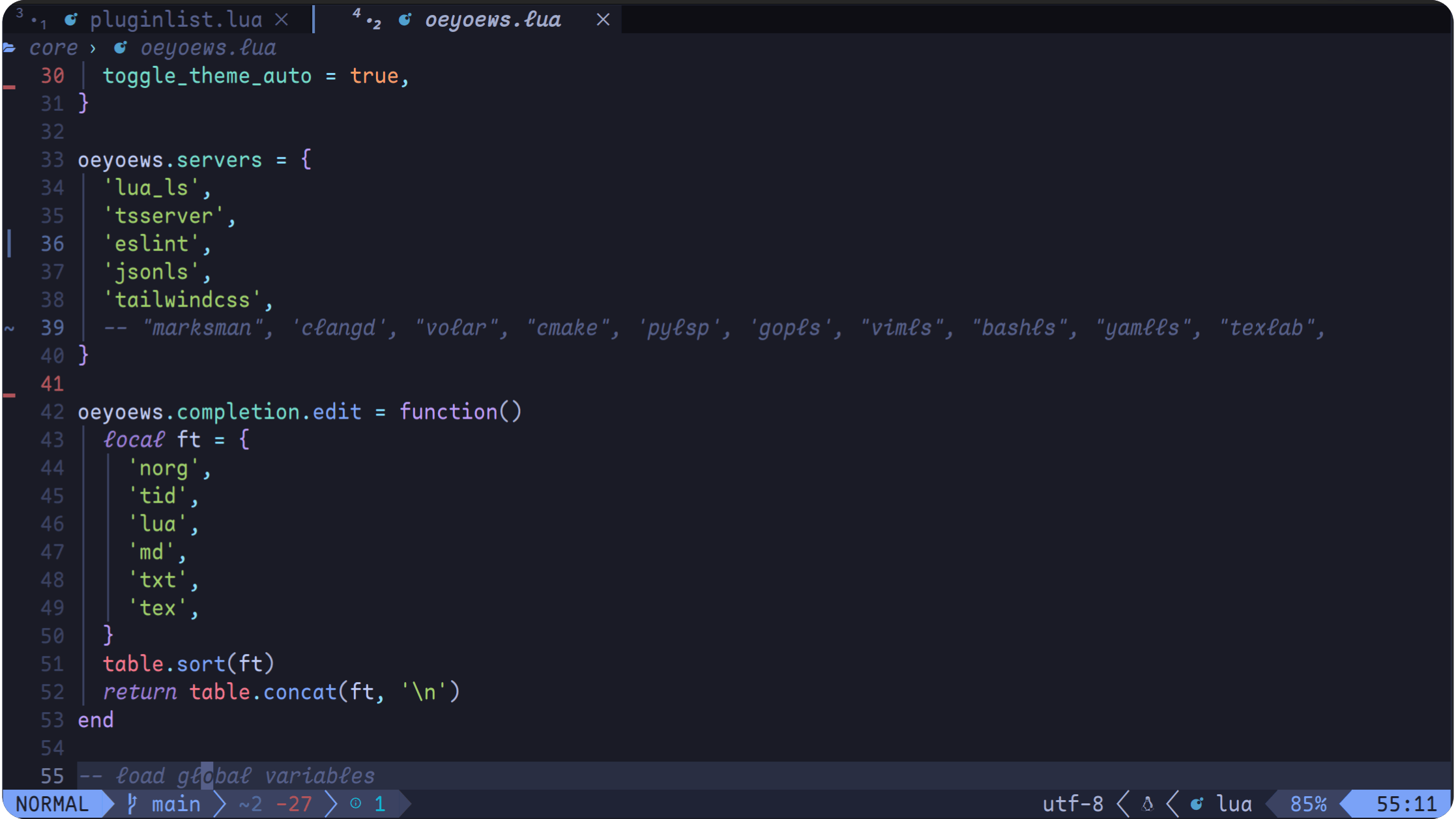This screenshot has width=1456, height=819.
Task: Click the Lua filetype icon in statusline
Action: (x=1197, y=804)
